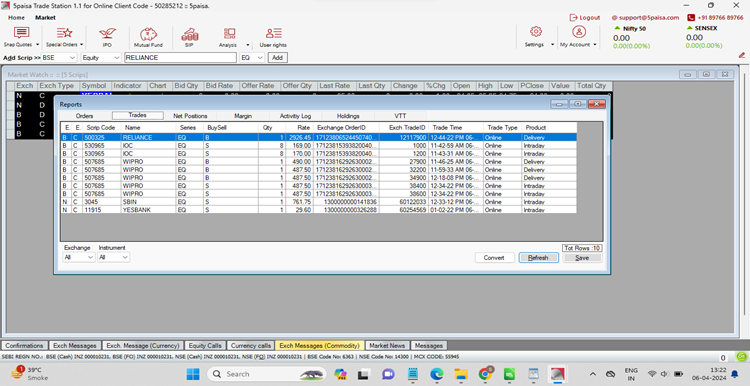Click the Trade Time column header

pyautogui.click(x=455, y=128)
